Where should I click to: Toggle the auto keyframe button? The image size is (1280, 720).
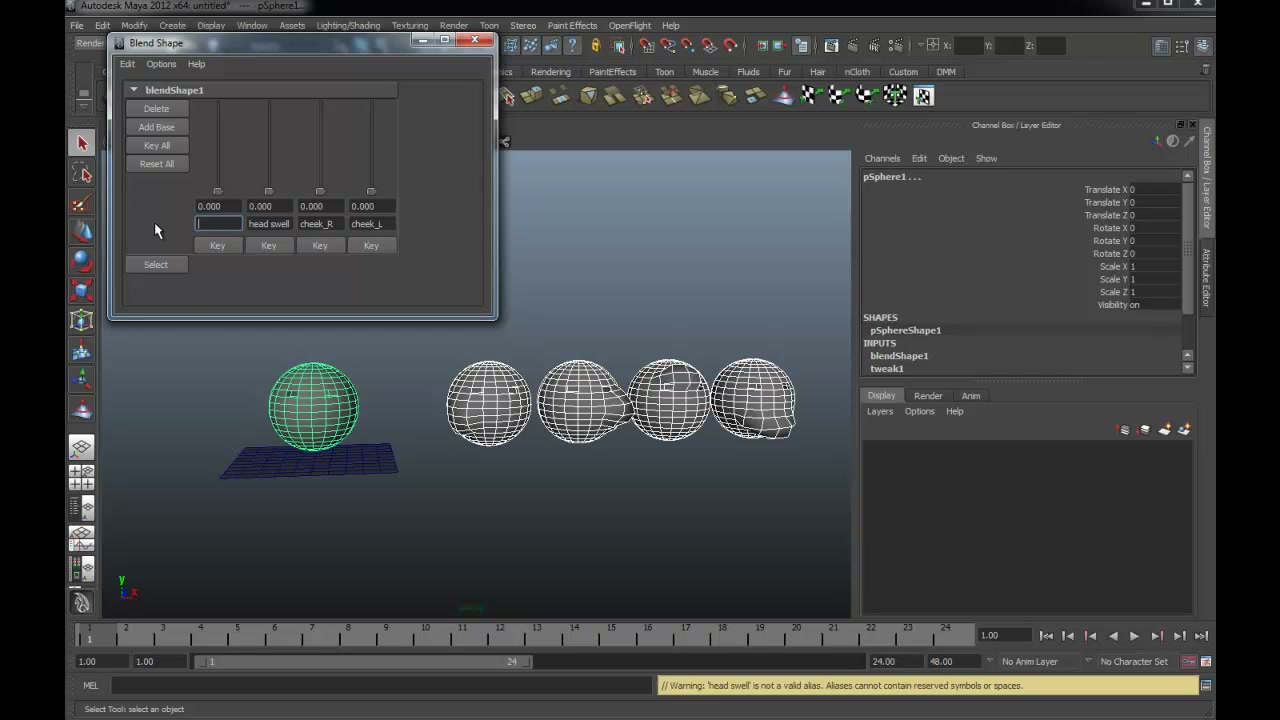point(1189,661)
